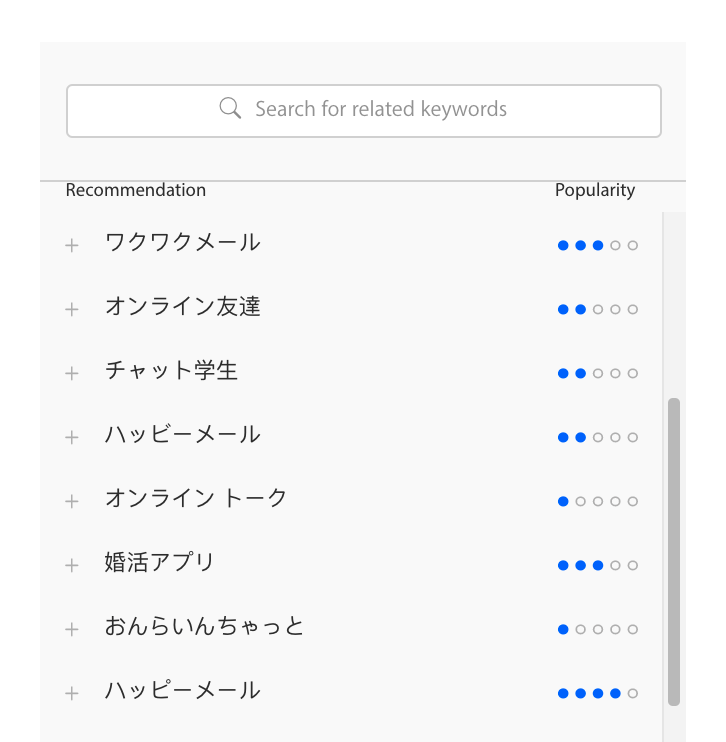Focus the Search for related keywords field
Viewport: 726px width, 742px height.
click(x=363, y=111)
